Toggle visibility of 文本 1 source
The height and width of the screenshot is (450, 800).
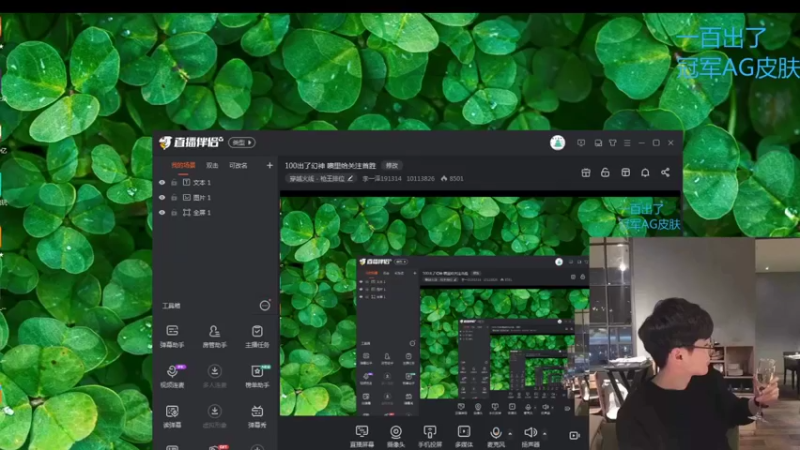pos(162,182)
